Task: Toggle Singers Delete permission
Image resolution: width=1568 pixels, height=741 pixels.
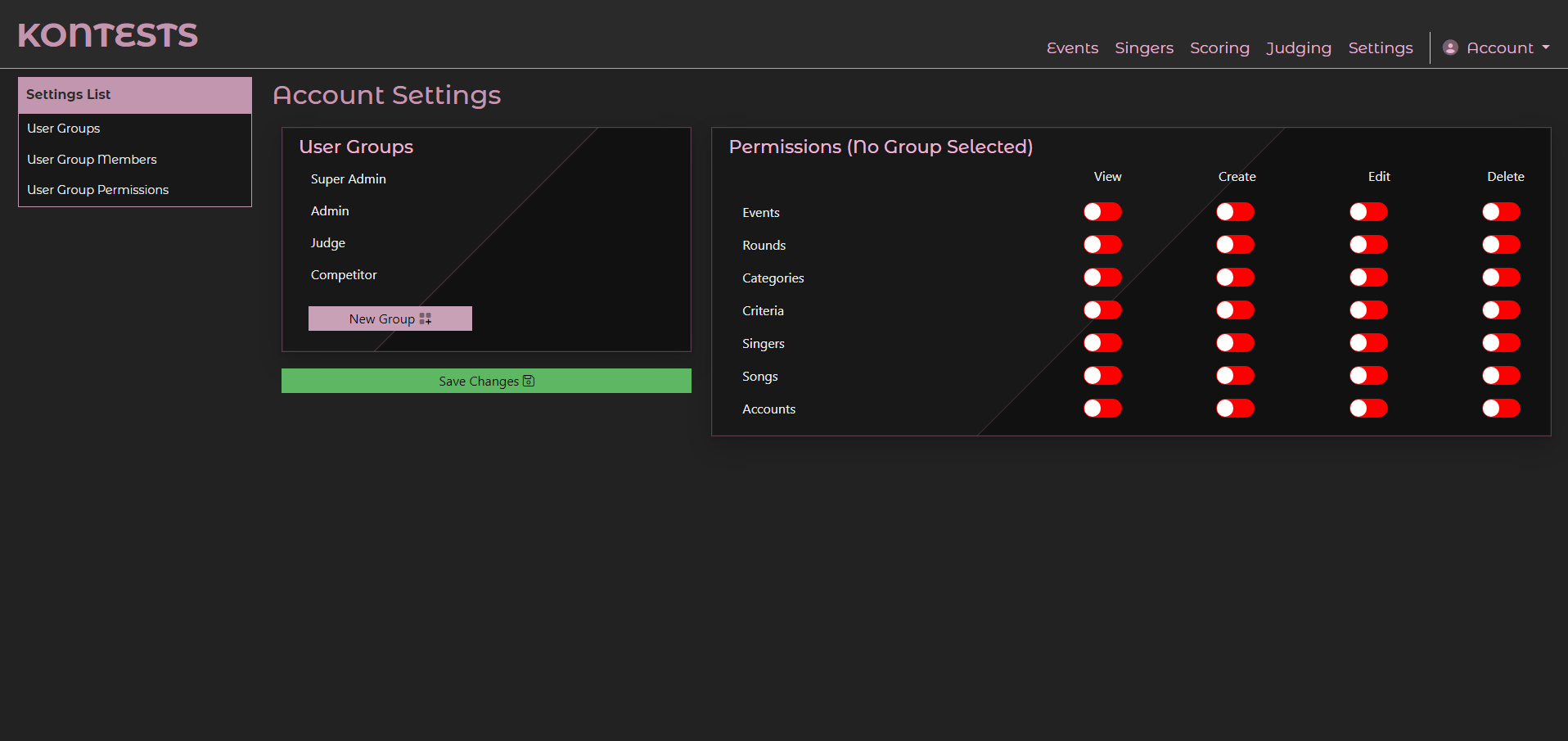Action: click(1501, 343)
